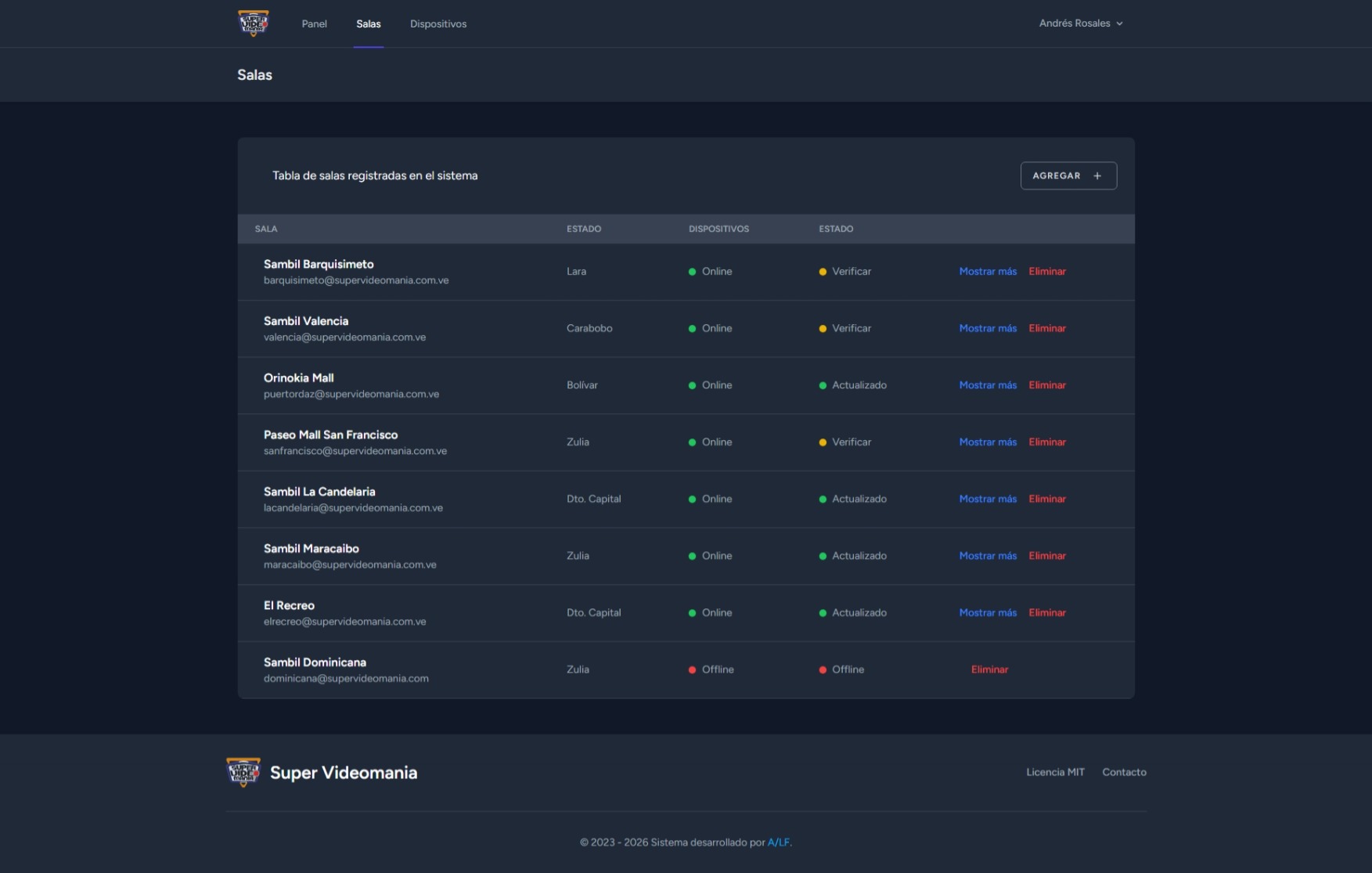
Task: Click the El Recreo room name
Action: 289,605
